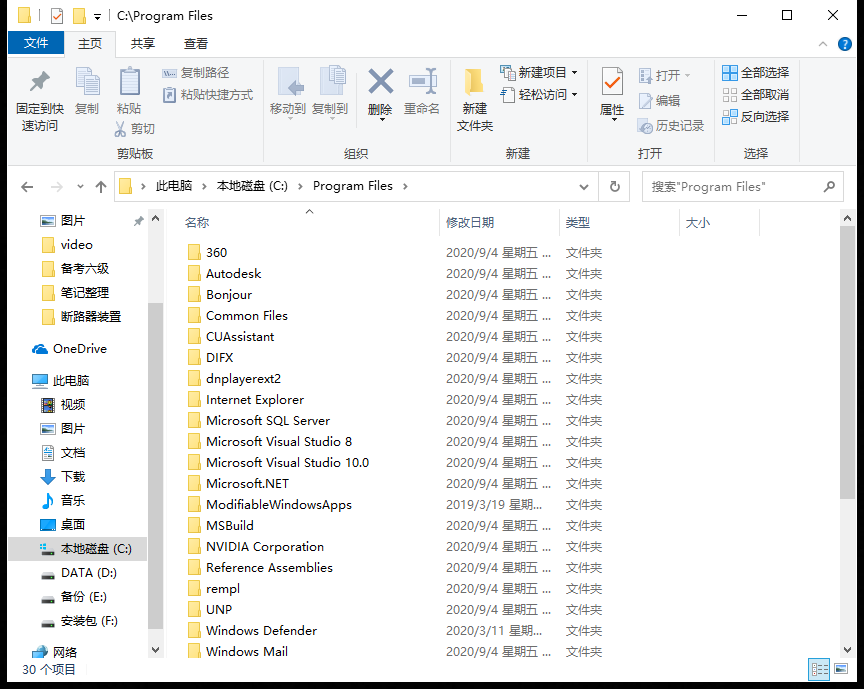Select the Microsoft SQL Server folder

click(268, 421)
